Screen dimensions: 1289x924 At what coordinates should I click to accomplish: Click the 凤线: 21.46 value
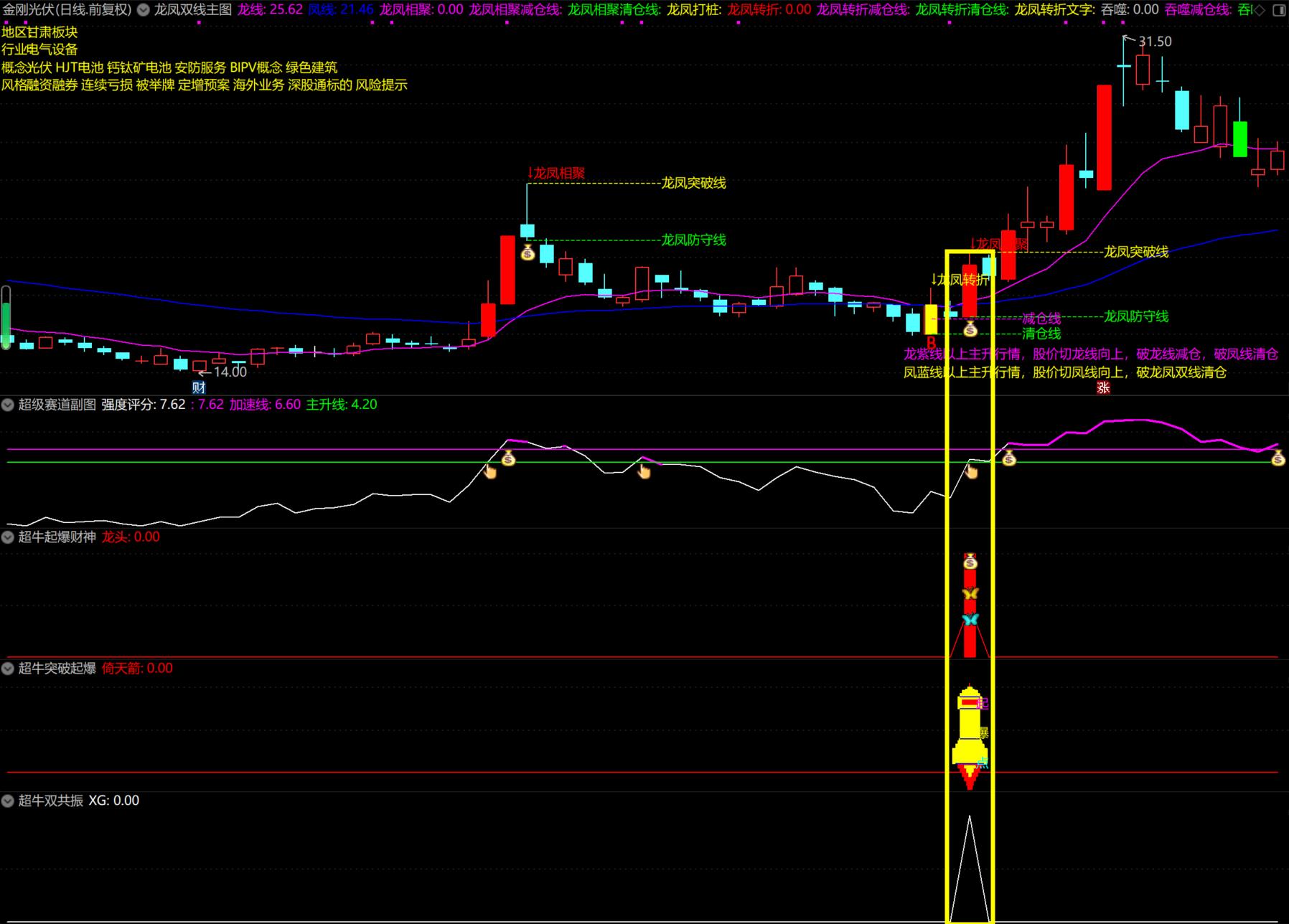tap(341, 9)
